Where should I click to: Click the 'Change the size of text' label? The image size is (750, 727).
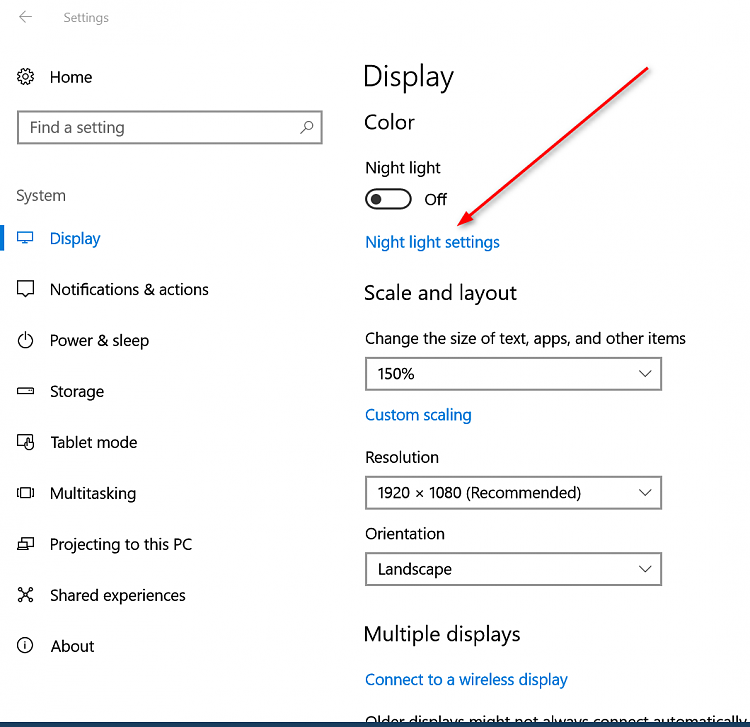point(525,339)
